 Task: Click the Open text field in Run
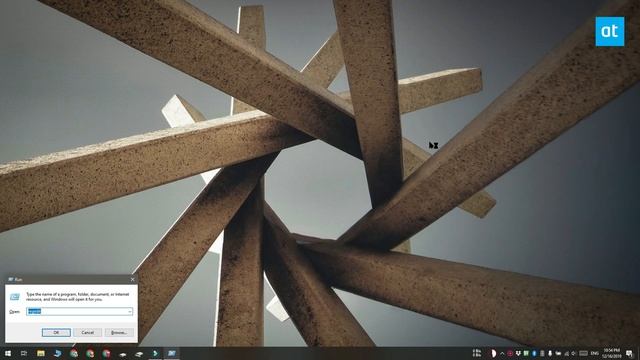[80, 311]
